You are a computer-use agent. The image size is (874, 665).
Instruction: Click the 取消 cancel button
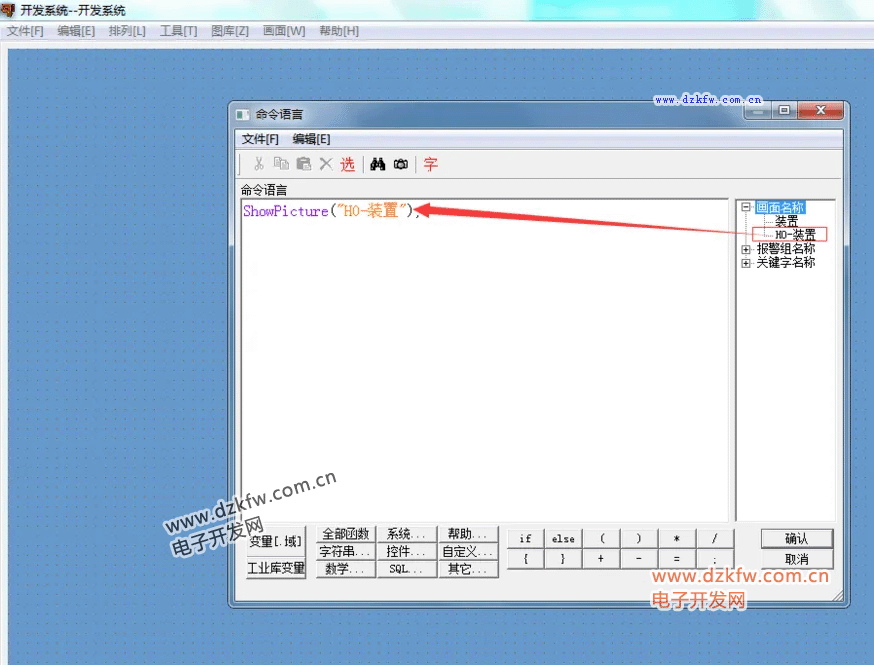[796, 559]
